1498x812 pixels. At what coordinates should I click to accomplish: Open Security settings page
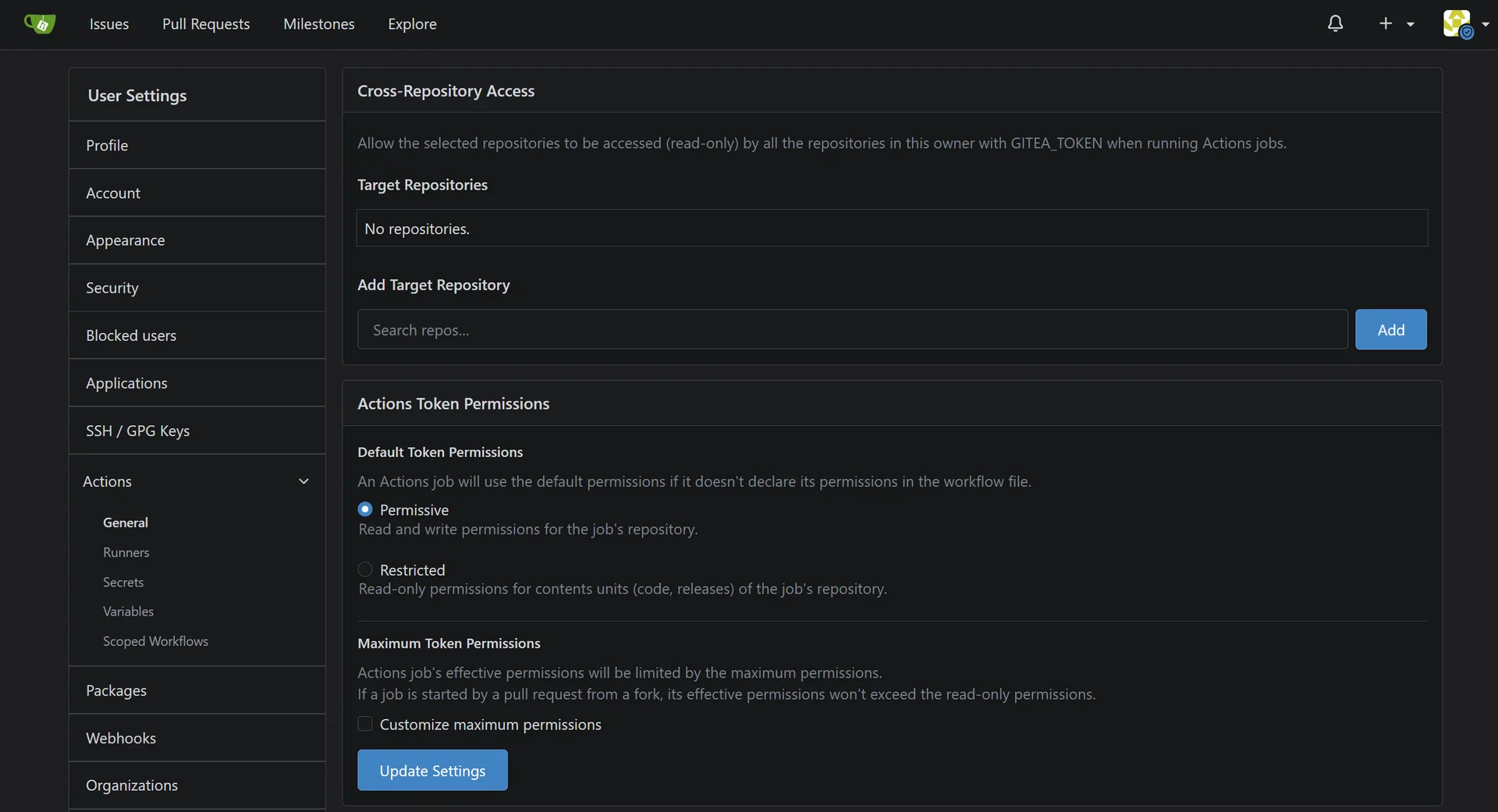point(197,288)
